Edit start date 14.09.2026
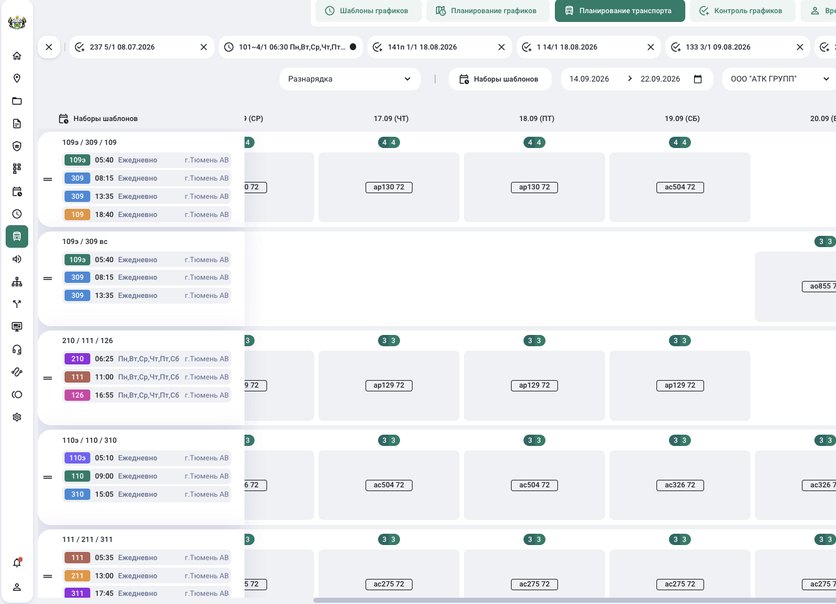 tap(589, 79)
